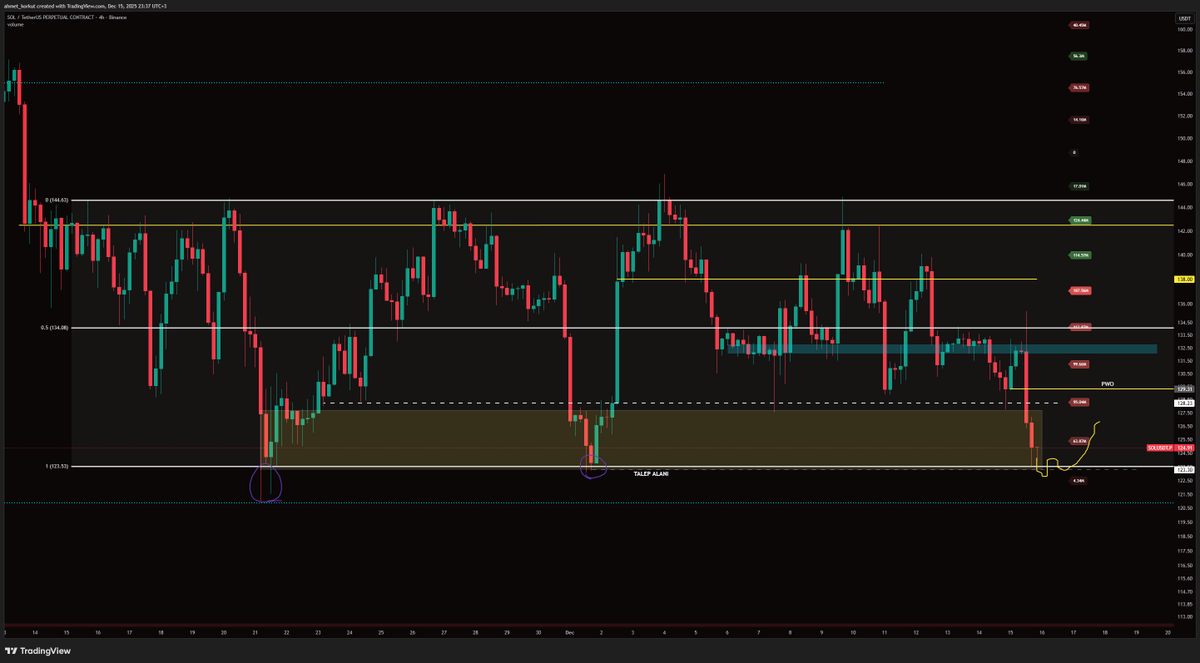Screen dimensions: 1200x663
Task: Select the yellow 129.31 price label
Action: [x=1182, y=389]
